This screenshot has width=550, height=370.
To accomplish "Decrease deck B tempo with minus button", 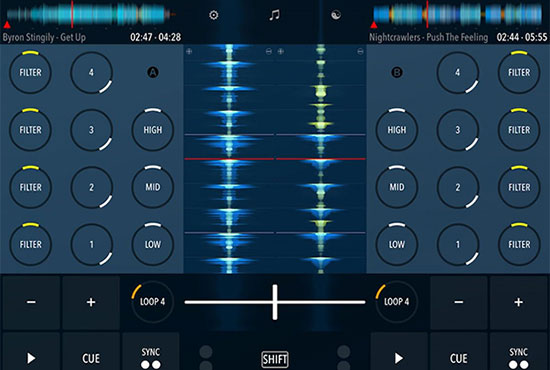I will [459, 302].
